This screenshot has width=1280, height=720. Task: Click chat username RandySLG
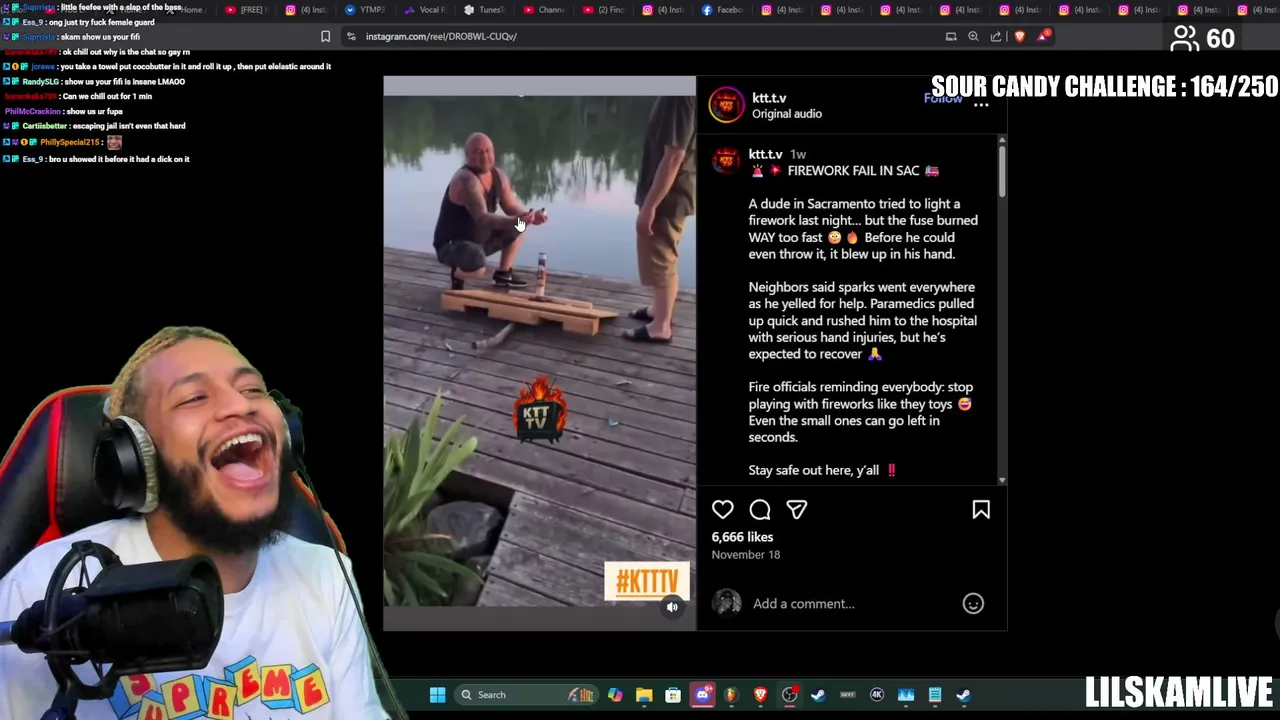(41, 82)
